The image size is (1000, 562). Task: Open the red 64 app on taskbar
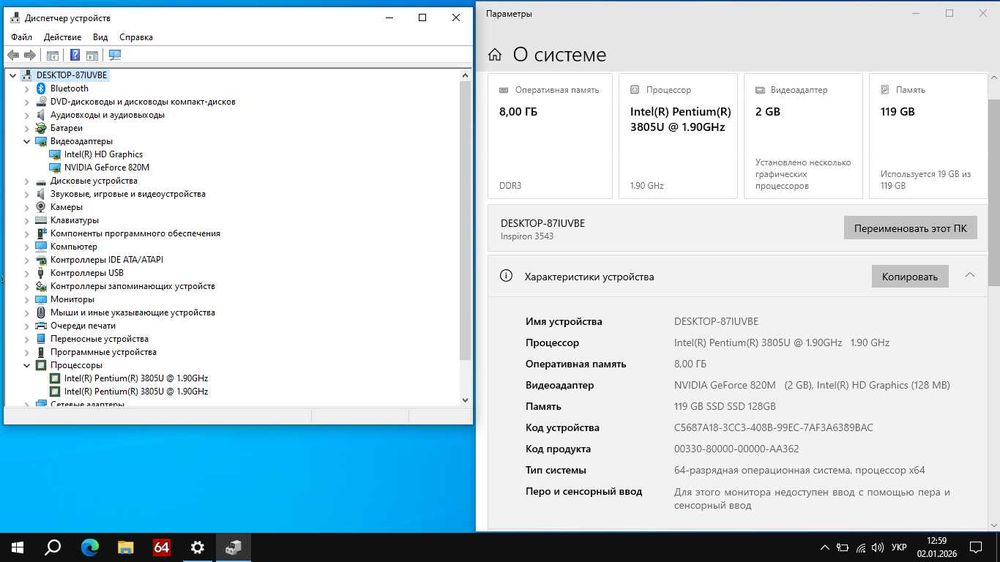(161, 547)
